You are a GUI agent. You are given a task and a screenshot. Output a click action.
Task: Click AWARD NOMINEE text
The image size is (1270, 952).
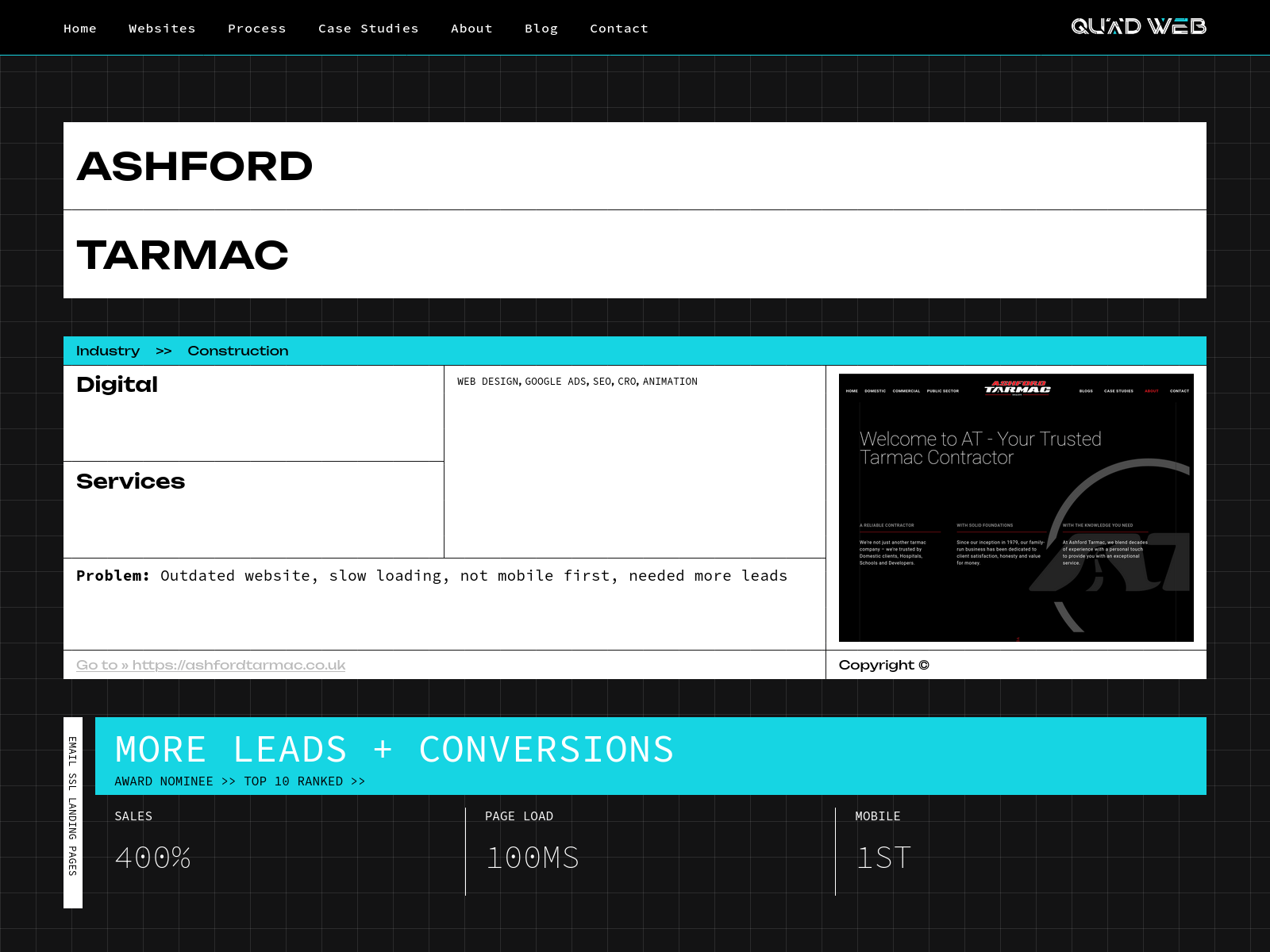(164, 781)
